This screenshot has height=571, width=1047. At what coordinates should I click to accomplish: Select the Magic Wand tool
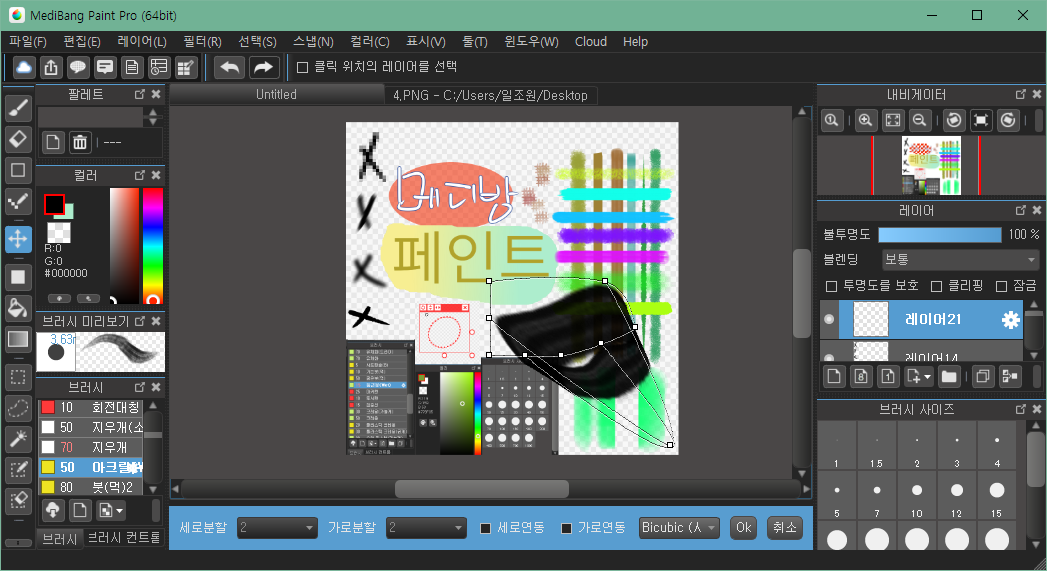18,439
